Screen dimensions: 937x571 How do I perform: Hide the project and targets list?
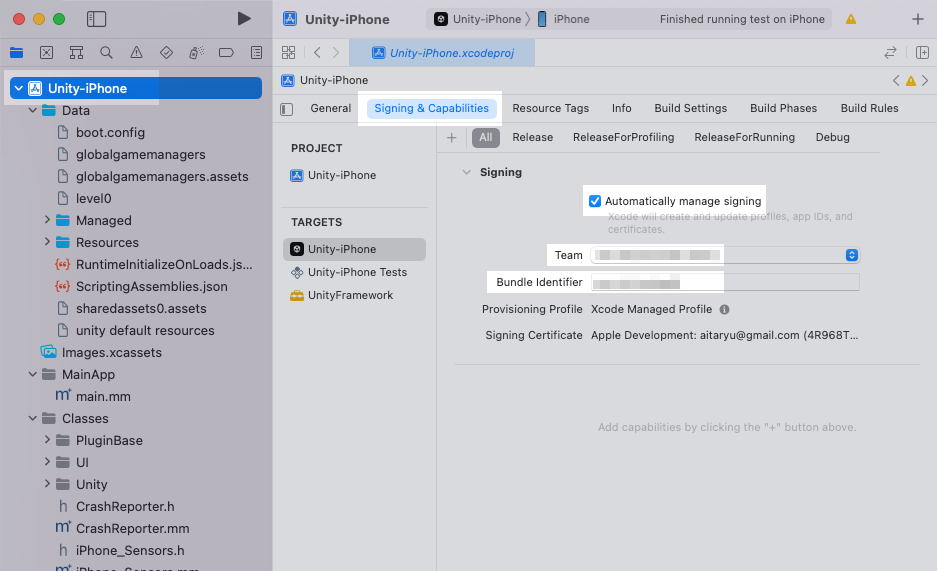point(287,109)
